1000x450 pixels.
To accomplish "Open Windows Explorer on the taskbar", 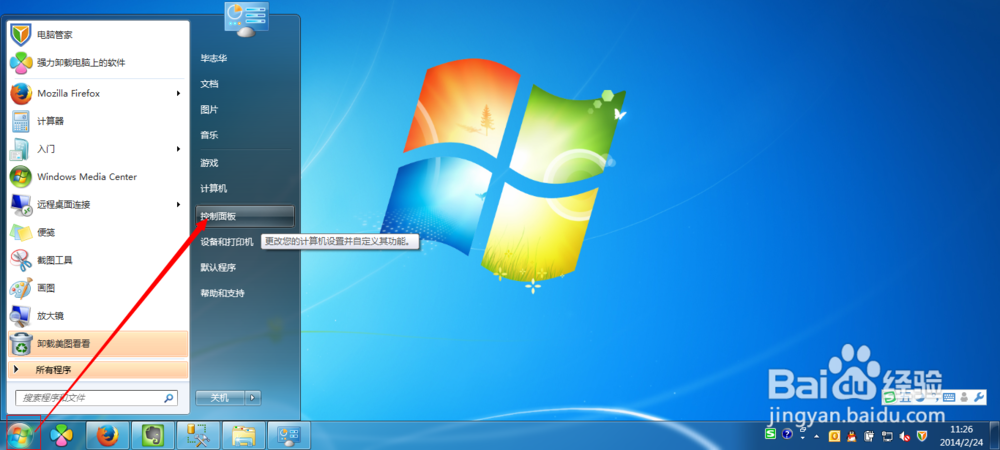I will pyautogui.click(x=244, y=436).
